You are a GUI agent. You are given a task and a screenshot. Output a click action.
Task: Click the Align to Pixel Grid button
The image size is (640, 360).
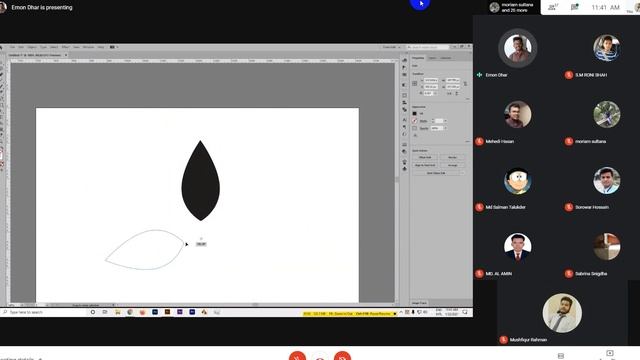[x=425, y=165]
